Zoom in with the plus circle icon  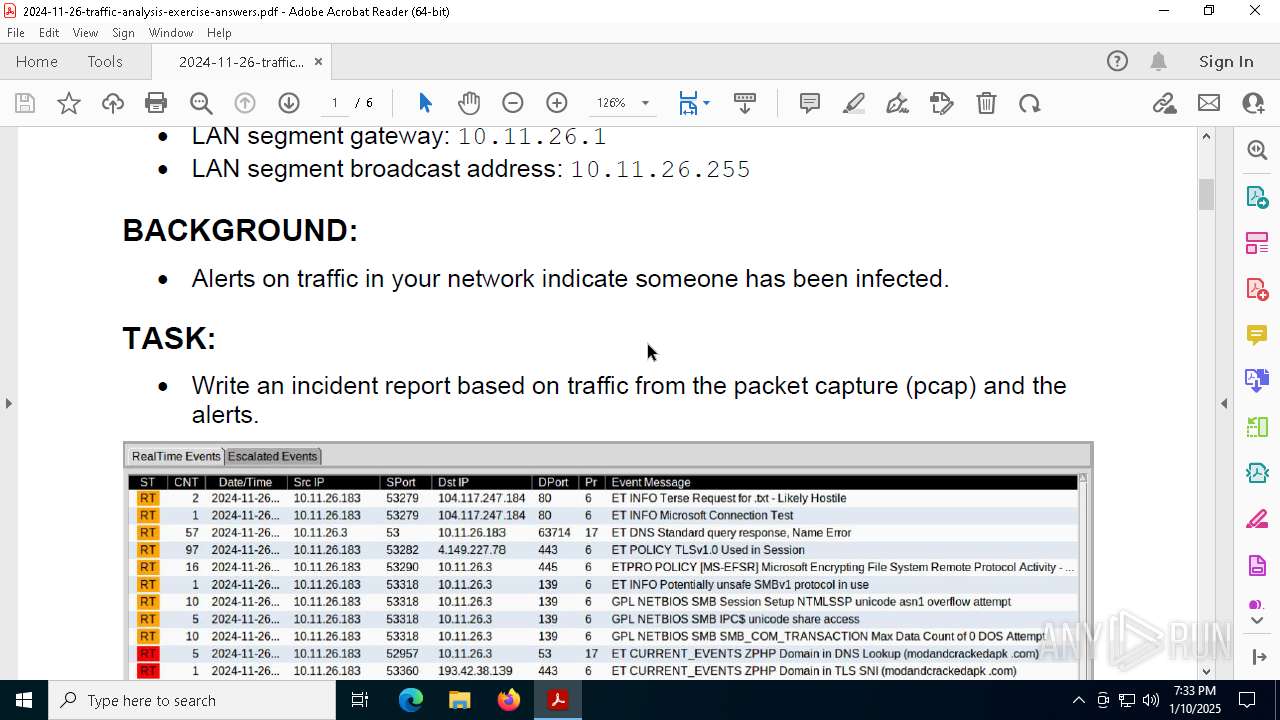click(557, 103)
